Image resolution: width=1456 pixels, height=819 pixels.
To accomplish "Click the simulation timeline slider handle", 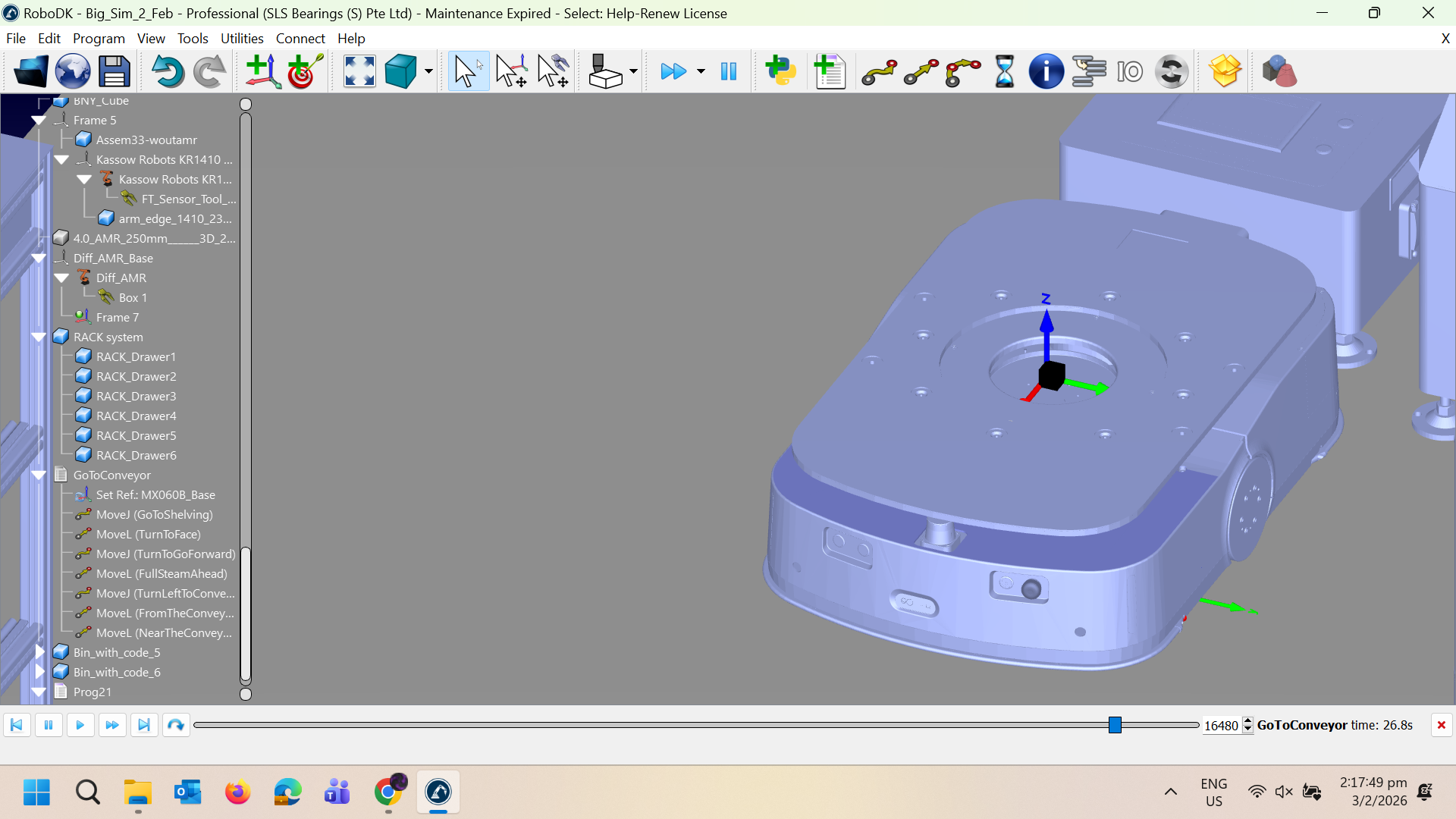I will [1115, 725].
